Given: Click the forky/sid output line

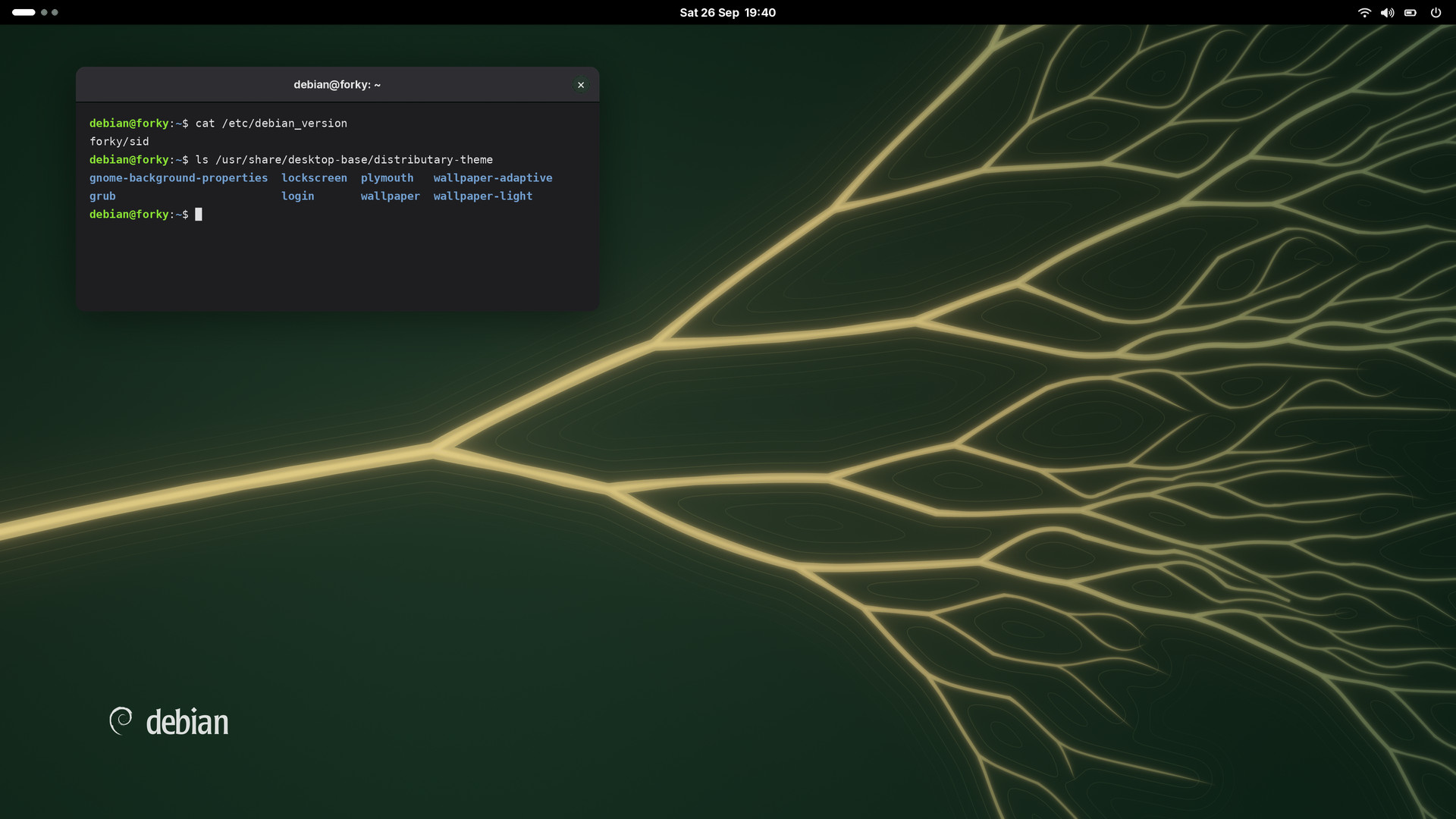Looking at the screenshot, I should click(x=119, y=142).
